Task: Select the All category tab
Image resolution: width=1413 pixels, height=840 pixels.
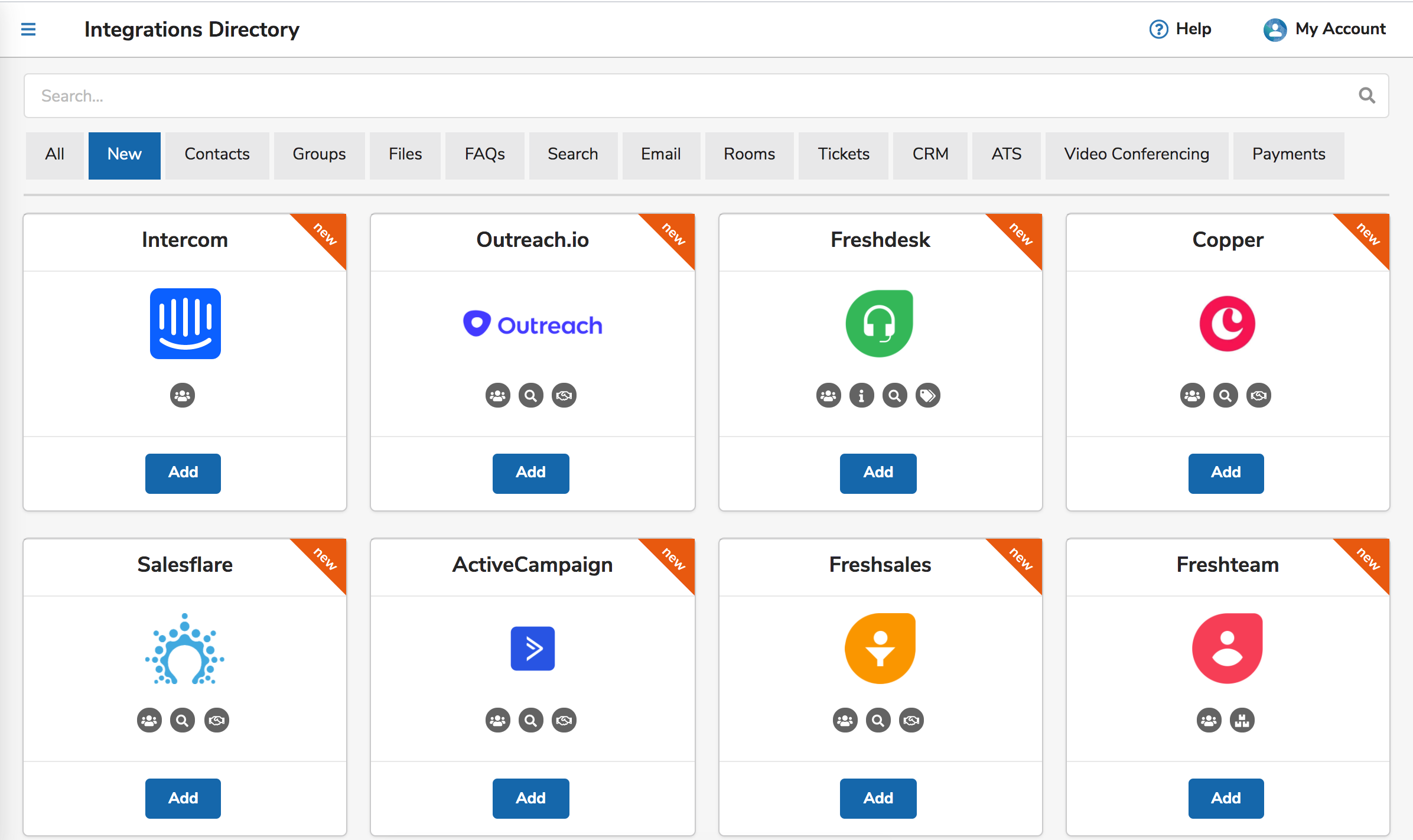Action: coord(55,155)
